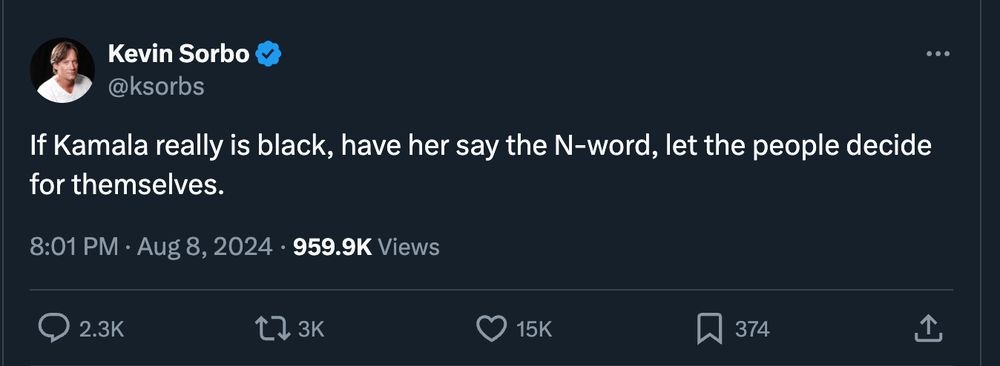The image size is (1000, 366).
Task: Click the Kevin Sorbo display name
Action: (179, 54)
